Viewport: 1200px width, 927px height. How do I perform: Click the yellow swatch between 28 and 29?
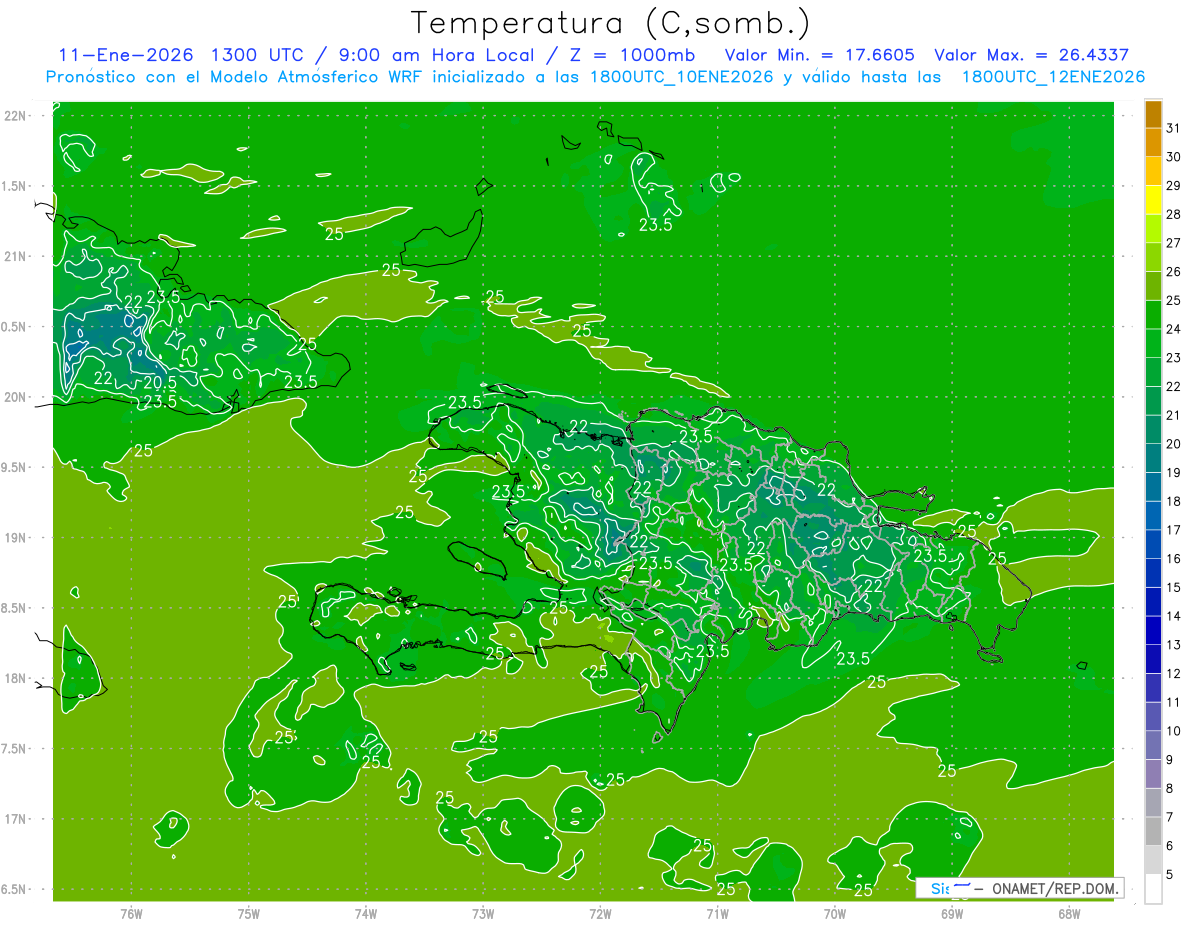tap(1153, 200)
